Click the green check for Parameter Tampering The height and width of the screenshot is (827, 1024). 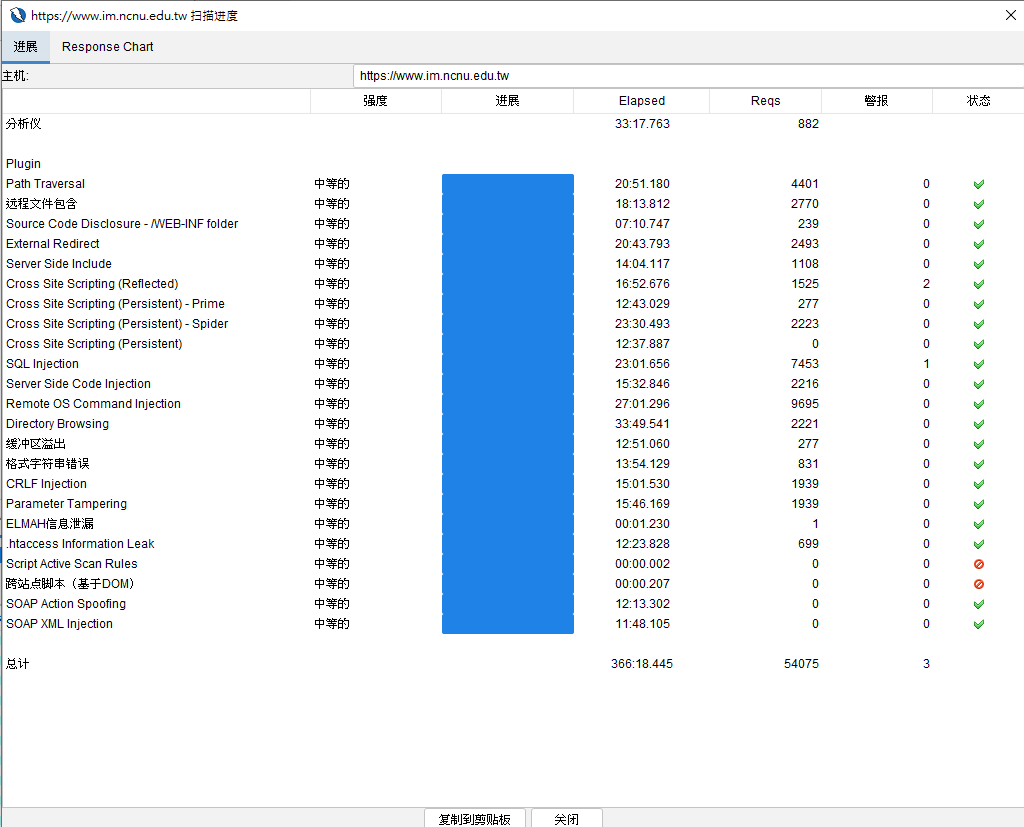(978, 504)
